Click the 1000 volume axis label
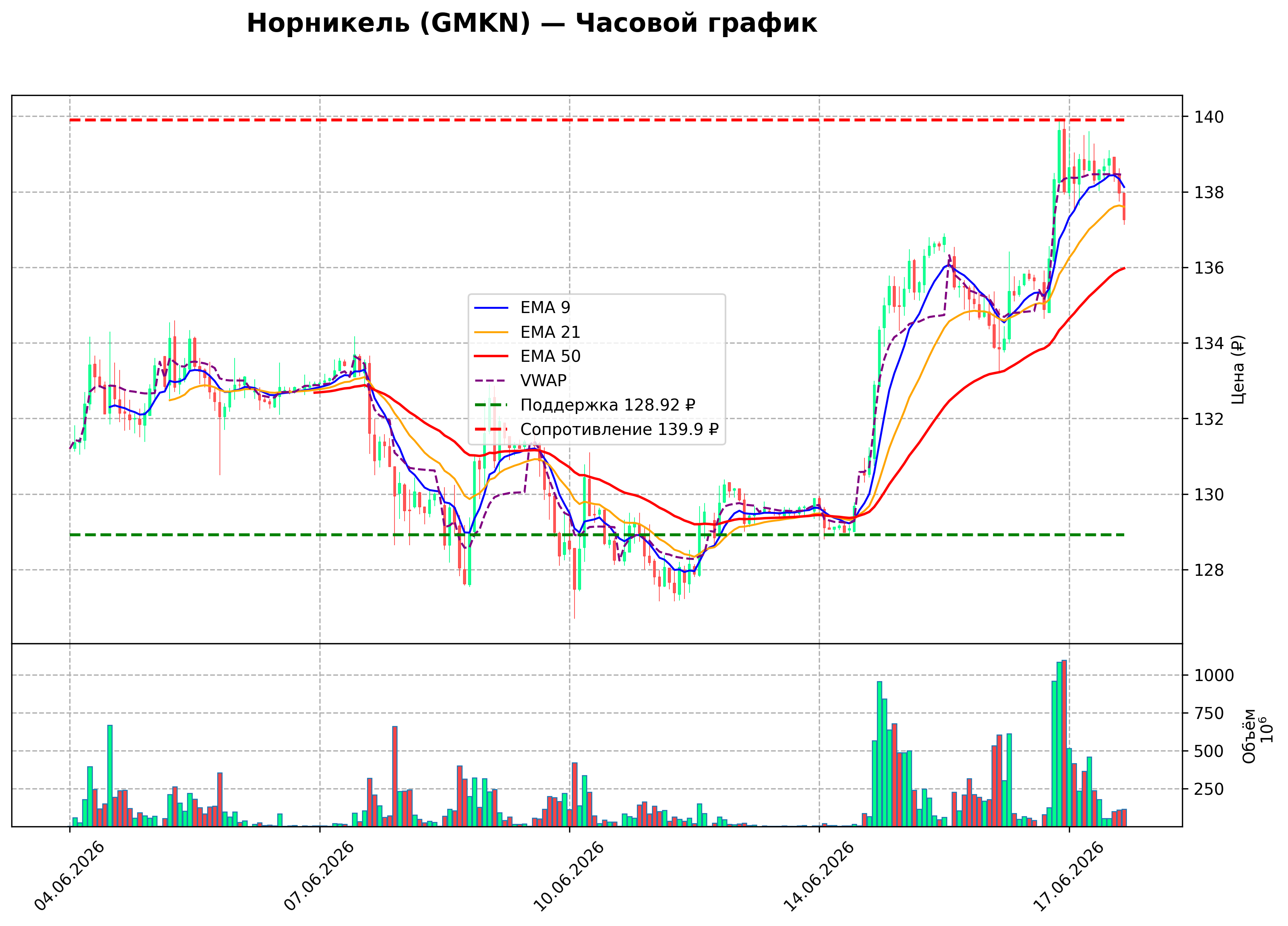This screenshot has height=926, width=1288. click(1214, 676)
